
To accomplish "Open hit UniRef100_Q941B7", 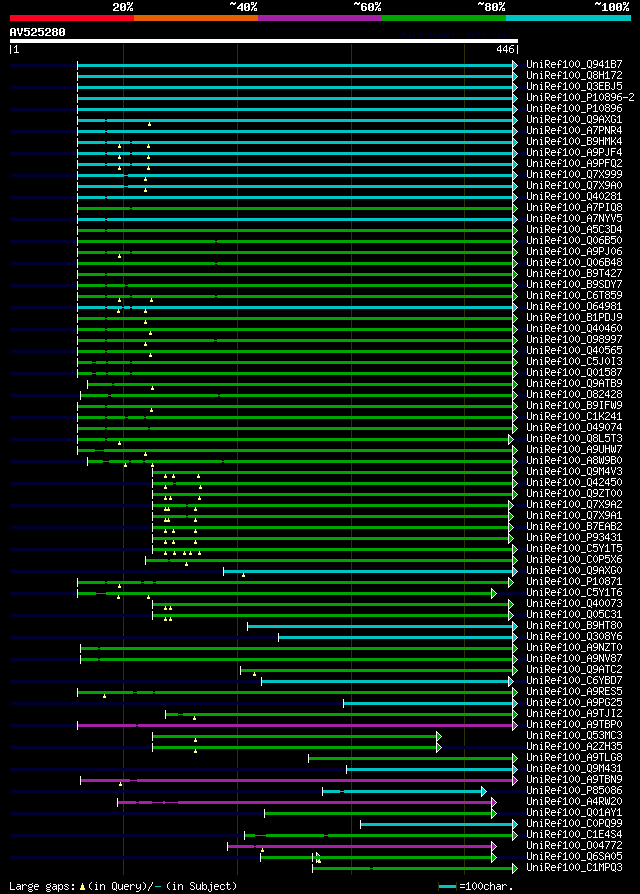I will pos(574,64).
